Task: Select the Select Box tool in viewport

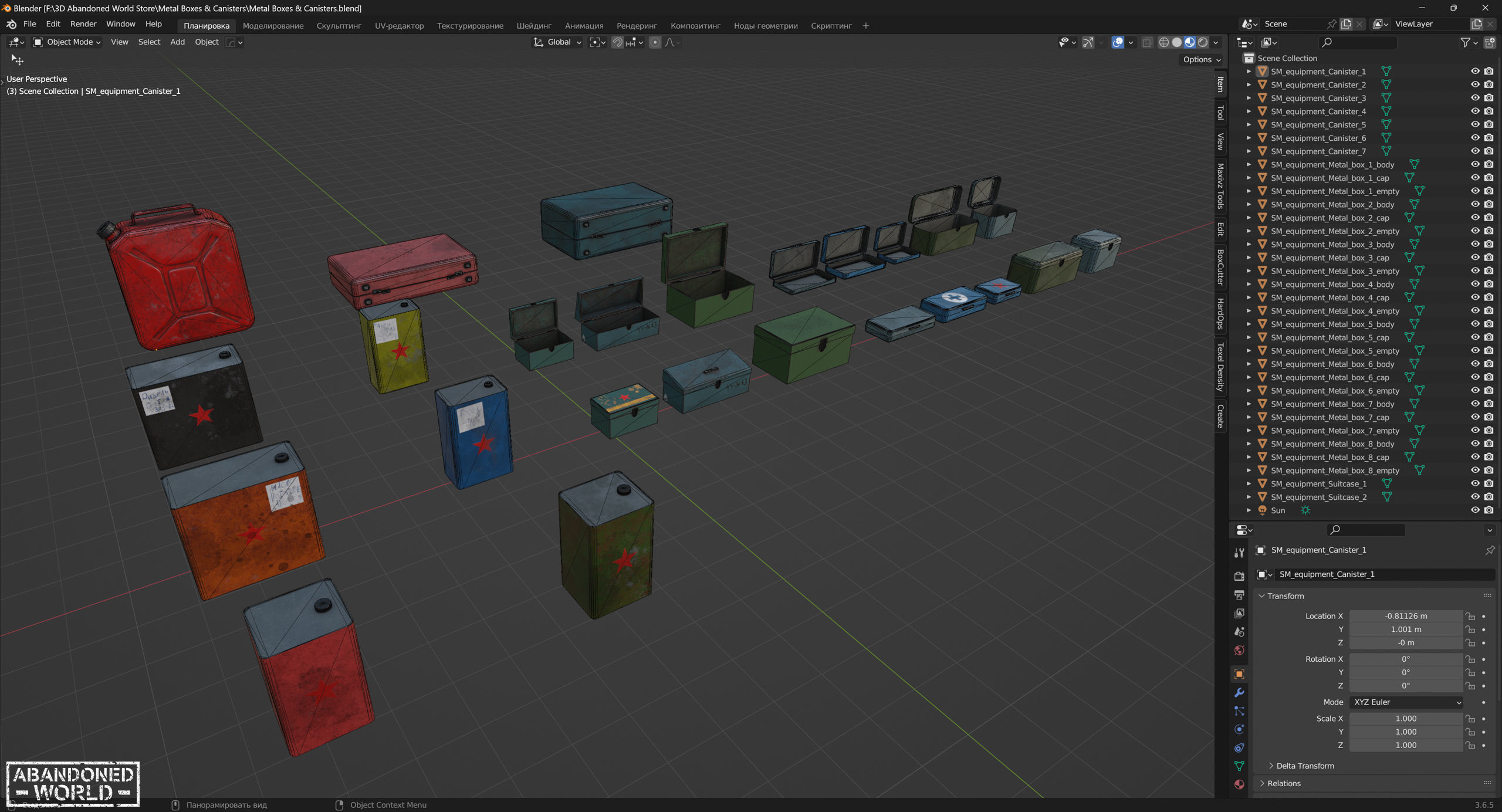Action: (x=17, y=60)
